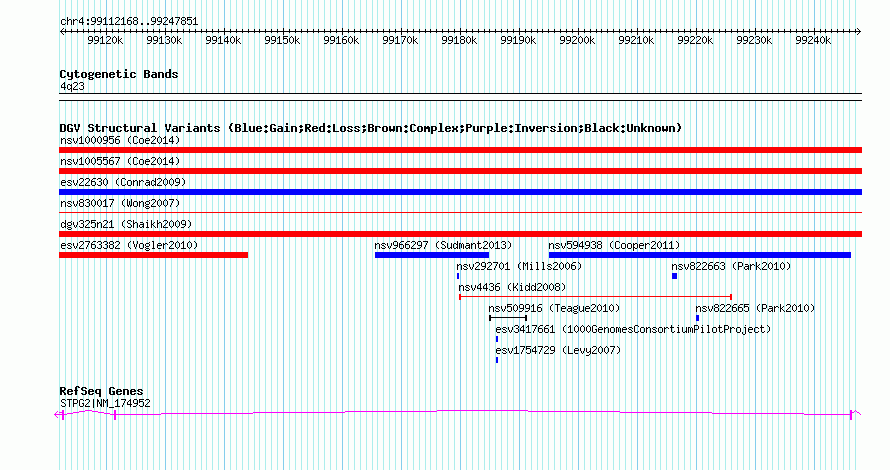Click the 4q23 band label
Image resolution: width=890 pixels, height=470 pixels.
coord(72,86)
